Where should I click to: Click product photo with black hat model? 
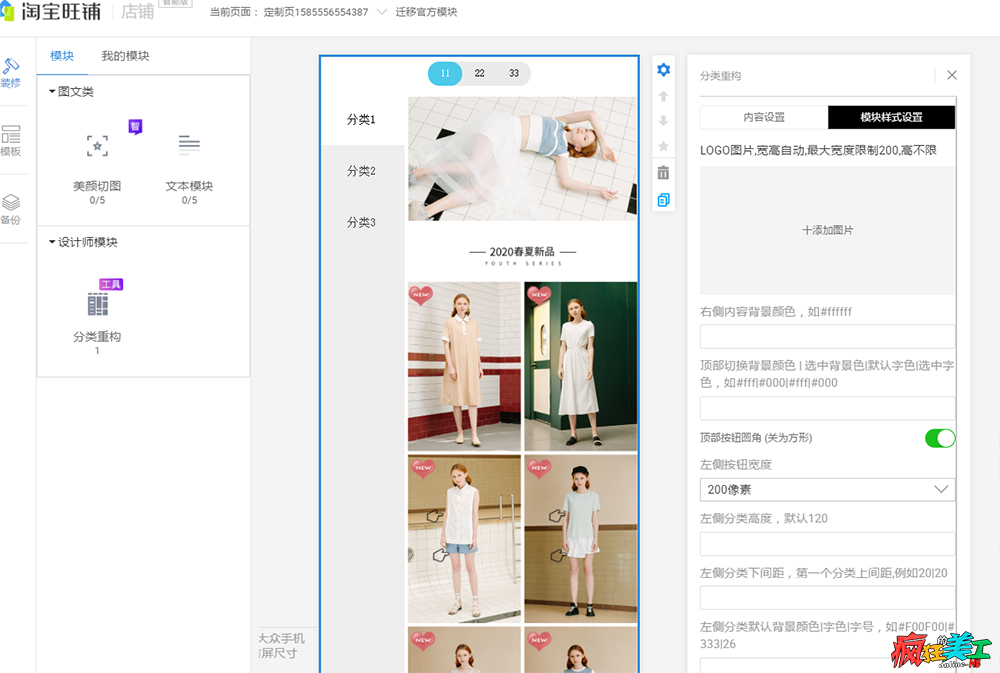coord(580,539)
